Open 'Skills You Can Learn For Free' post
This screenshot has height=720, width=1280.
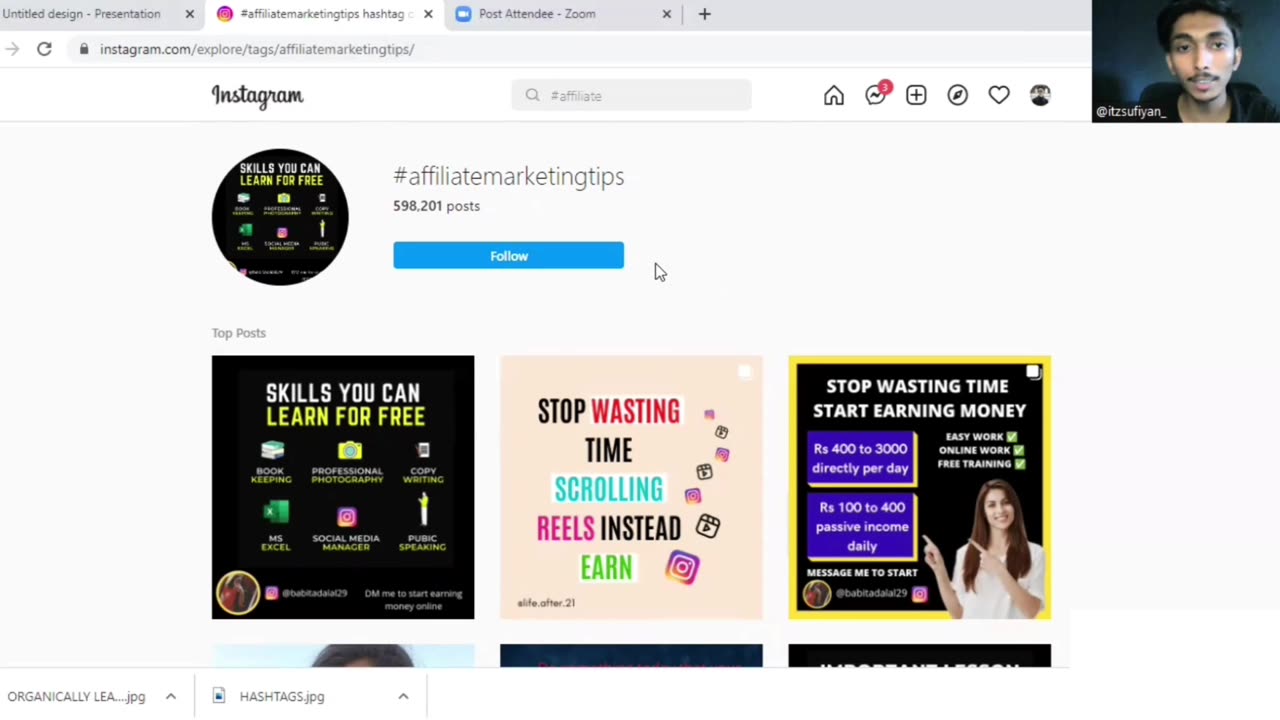pyautogui.click(x=343, y=487)
